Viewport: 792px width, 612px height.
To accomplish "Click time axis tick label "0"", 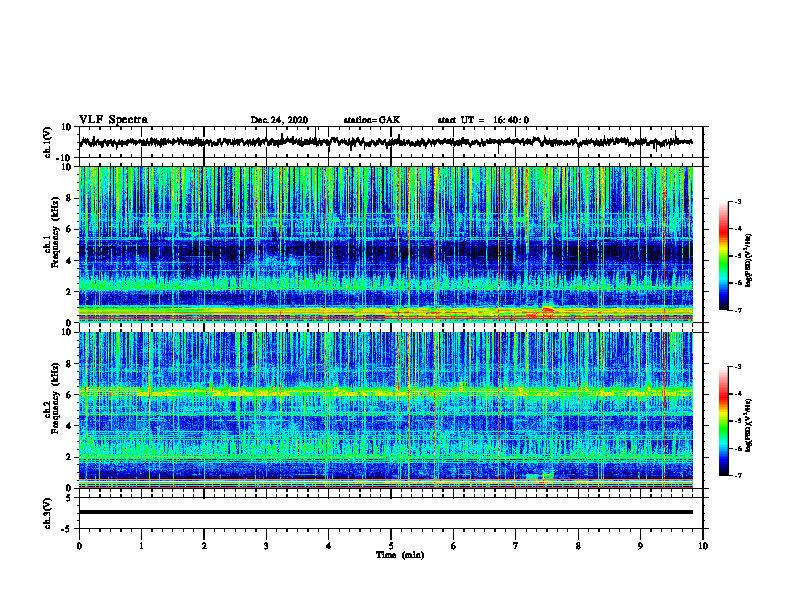I will pos(79,546).
